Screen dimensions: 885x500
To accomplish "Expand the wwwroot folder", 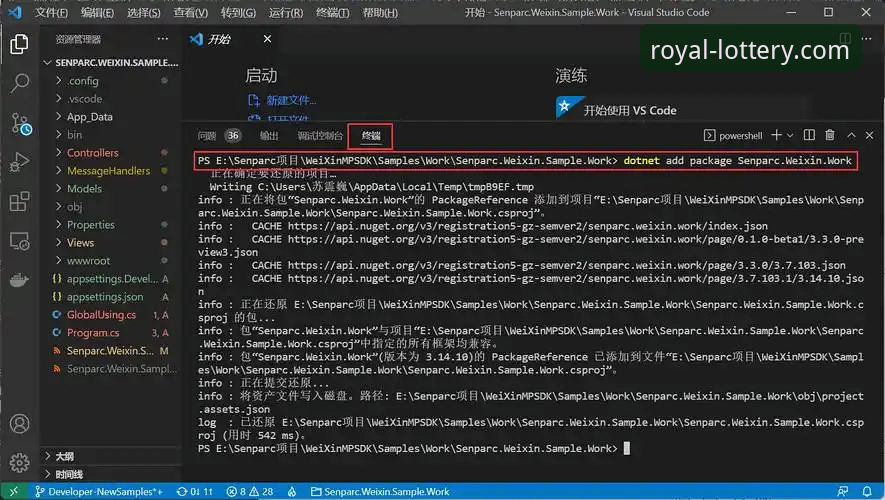I will pyautogui.click(x=111, y=261).
